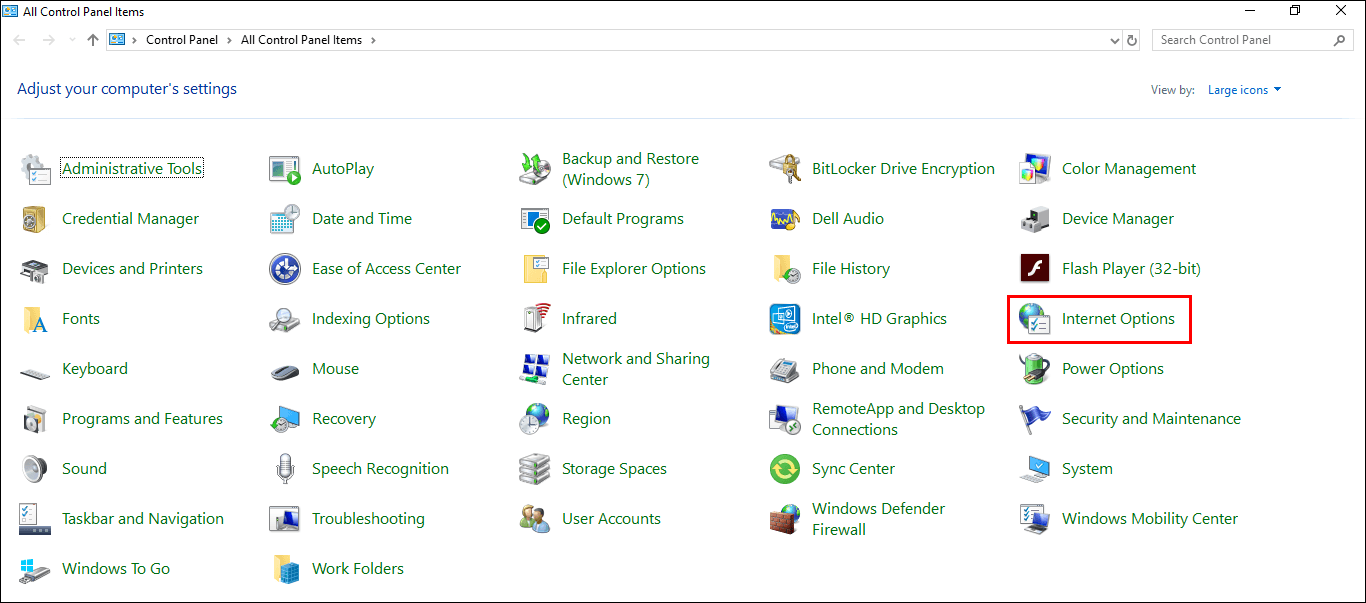
Task: Open the Mouse icon
Action: pos(285,371)
